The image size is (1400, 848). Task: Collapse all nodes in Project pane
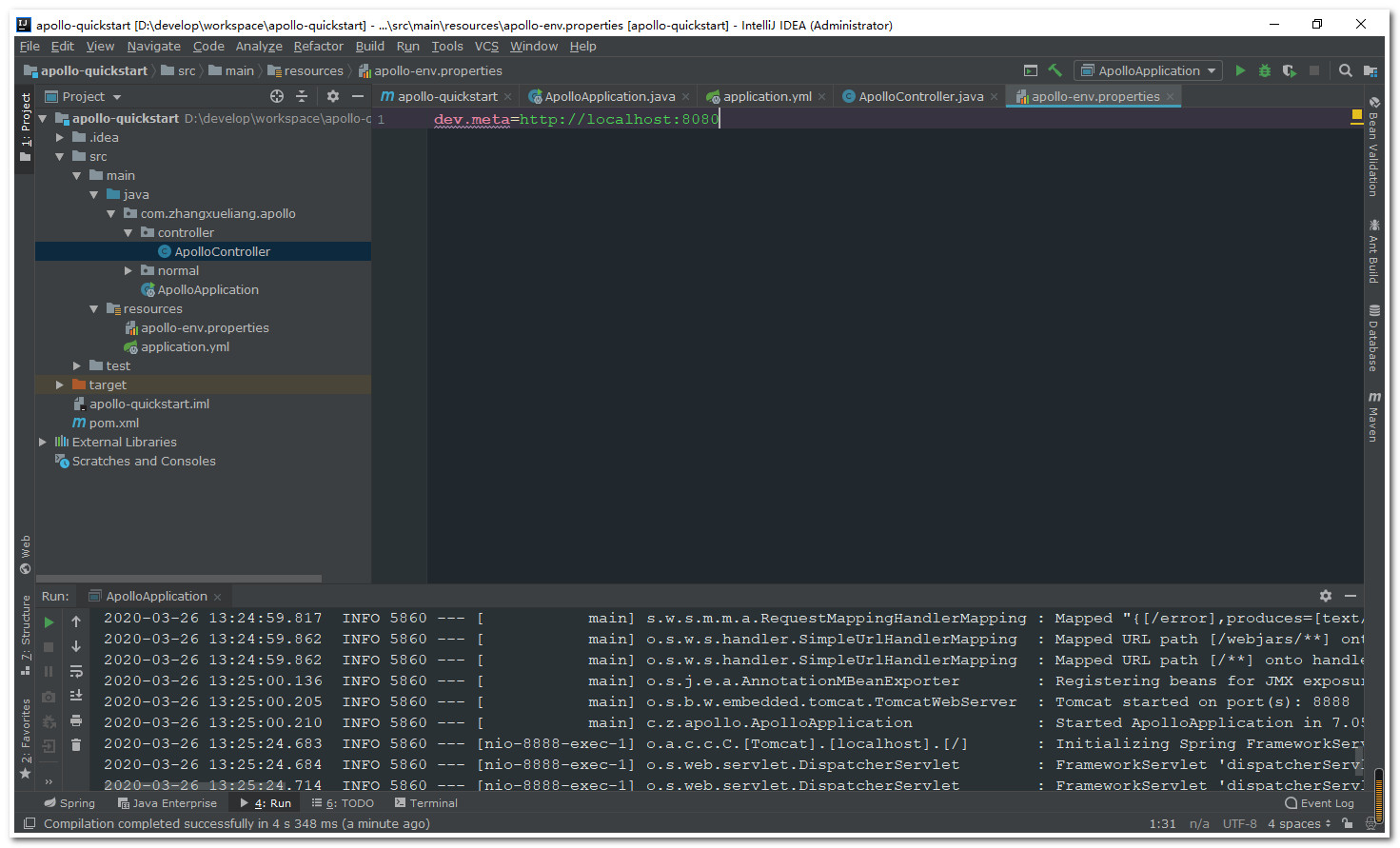point(302,96)
